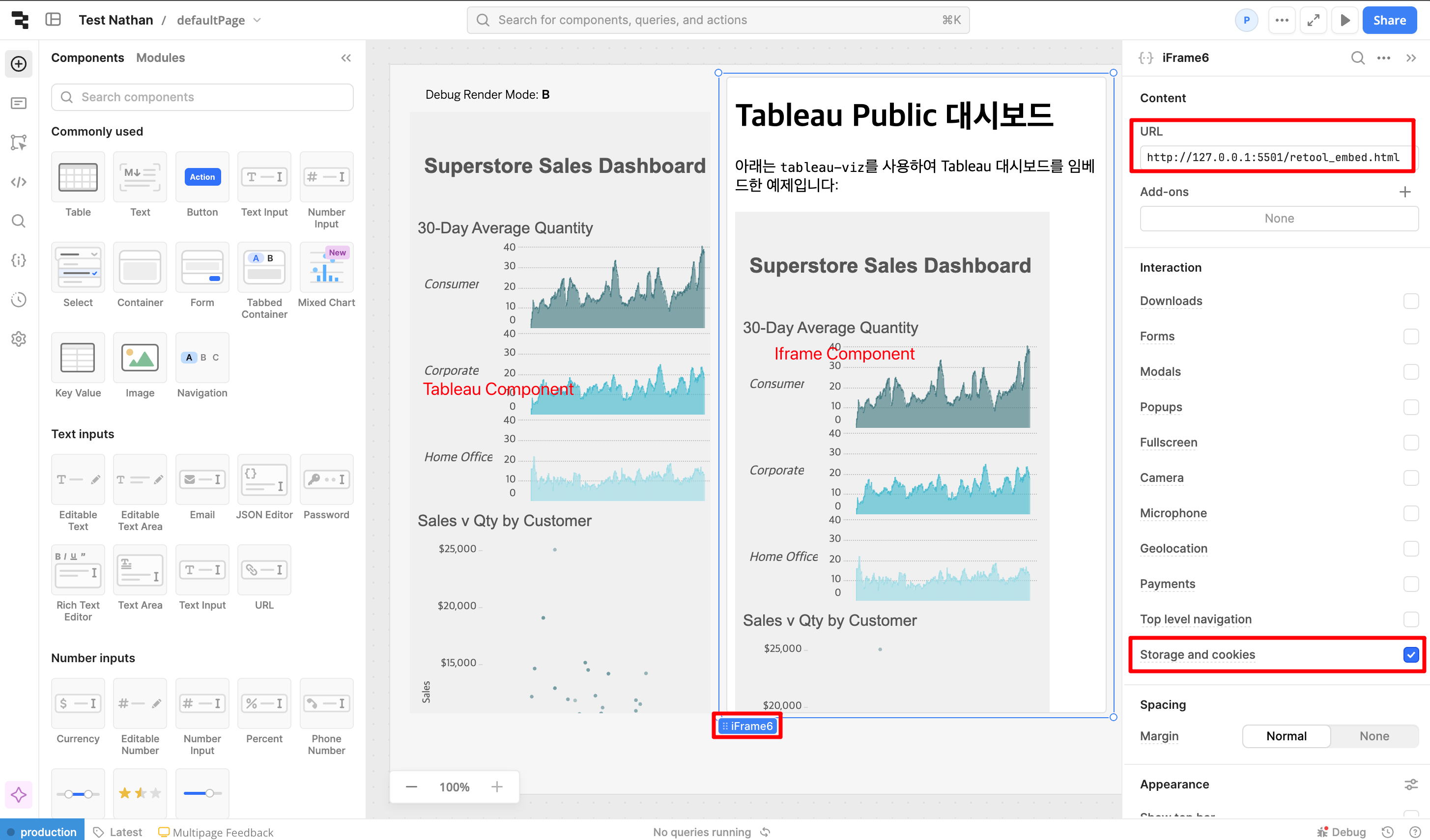Screen dimensions: 1430x840
Task: Enable the Top level navigation checkbox
Action: click(x=1410, y=619)
